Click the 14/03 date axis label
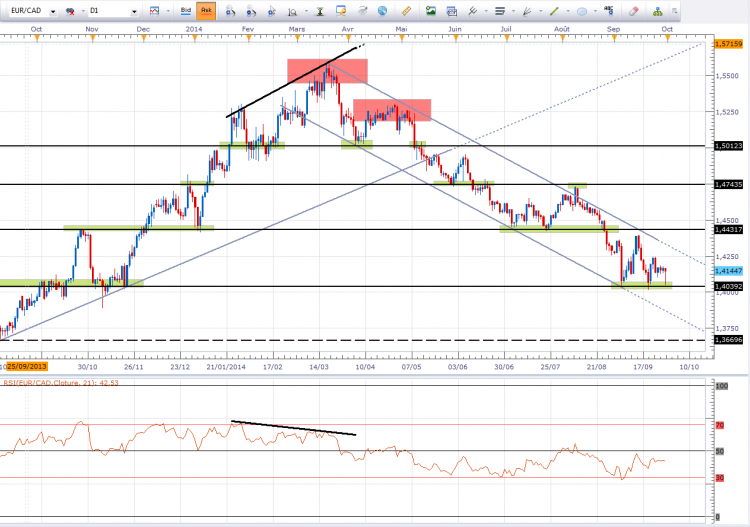The image size is (750, 527). click(x=319, y=367)
